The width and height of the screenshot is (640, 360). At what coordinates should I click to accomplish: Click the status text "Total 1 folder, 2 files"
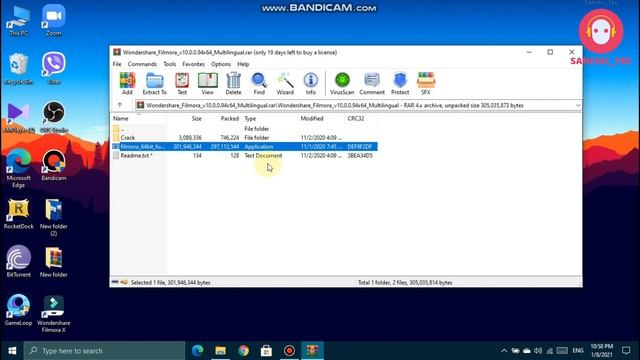pos(387,282)
